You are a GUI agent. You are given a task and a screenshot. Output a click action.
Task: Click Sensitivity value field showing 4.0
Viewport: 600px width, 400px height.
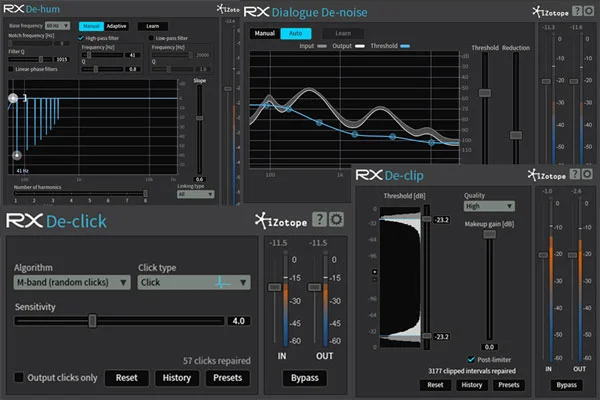coord(238,321)
